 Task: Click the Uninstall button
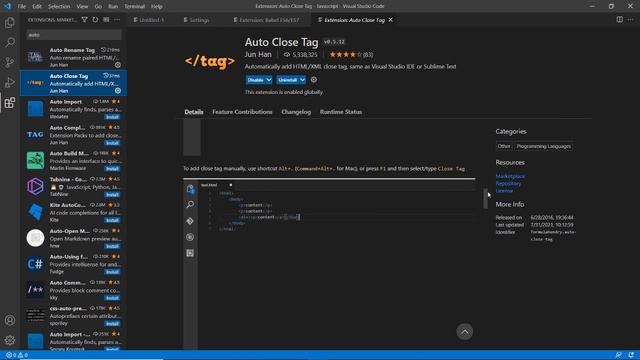pyautogui.click(x=288, y=80)
